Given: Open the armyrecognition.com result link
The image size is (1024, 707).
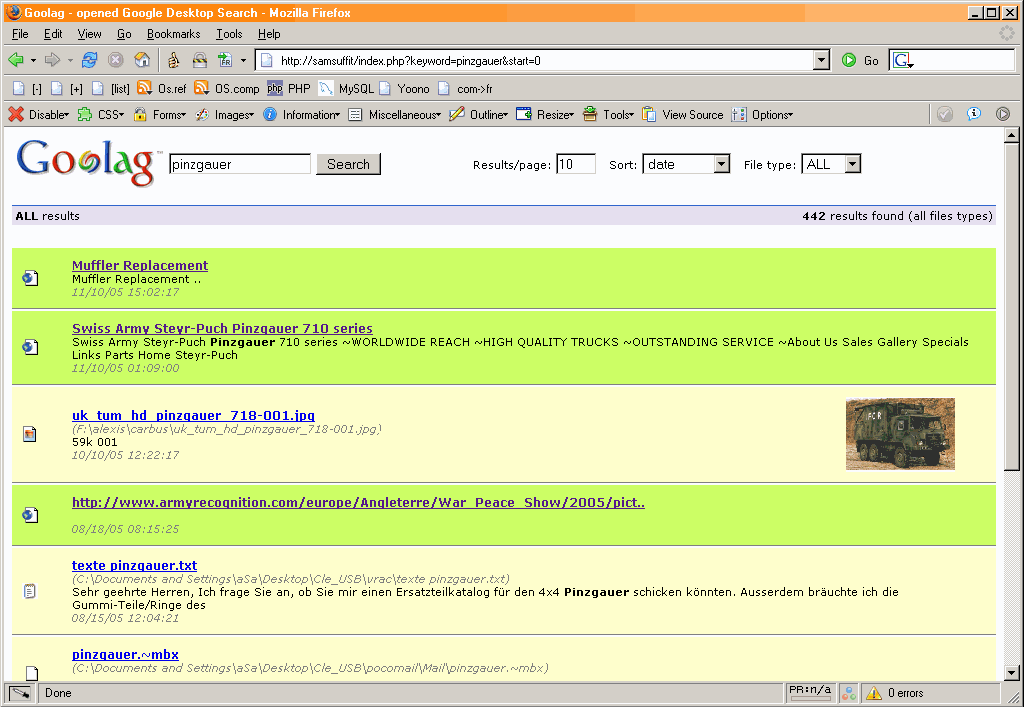Looking at the screenshot, I should (x=358, y=502).
